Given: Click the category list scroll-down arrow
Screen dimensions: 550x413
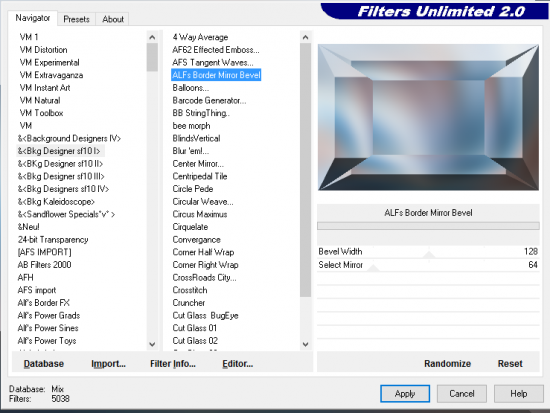Looking at the screenshot, I should 152,344.
